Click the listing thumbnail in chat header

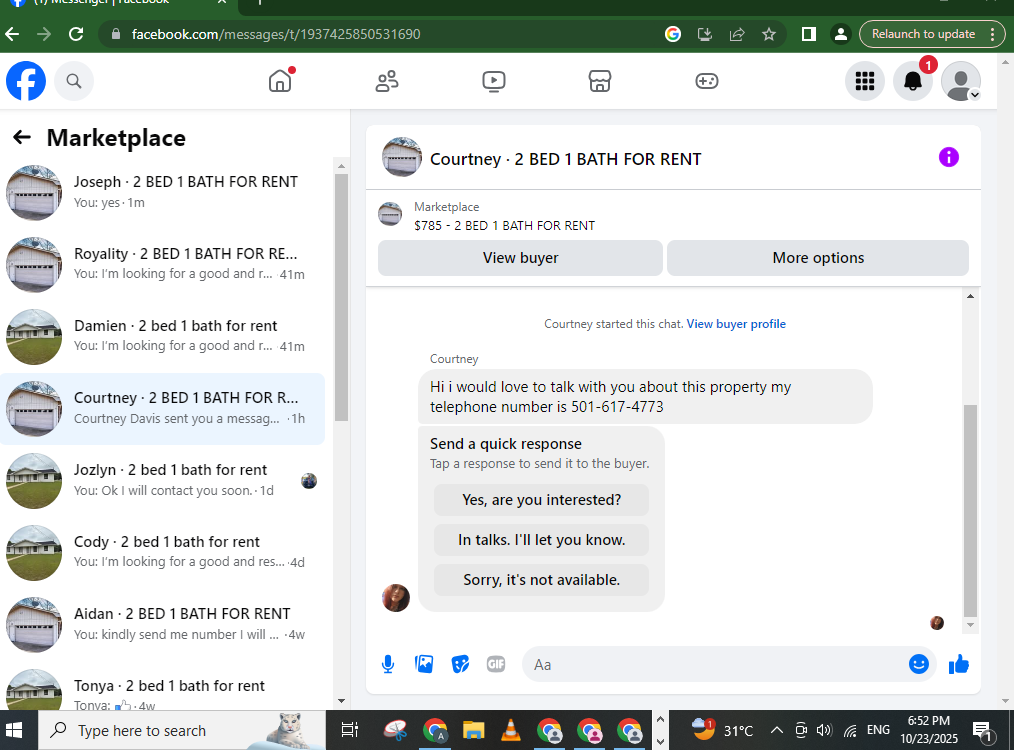point(402,157)
